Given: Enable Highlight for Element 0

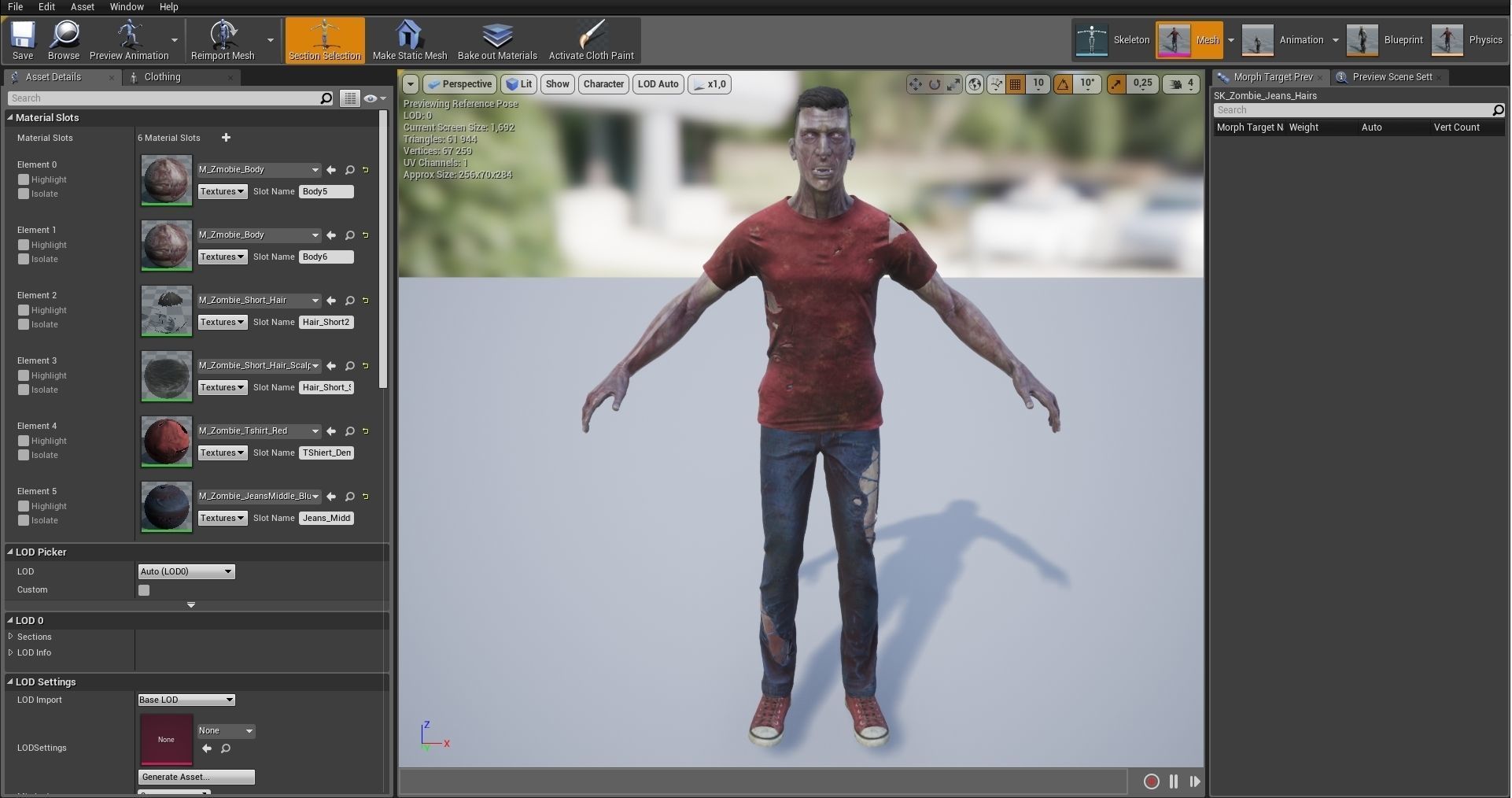Looking at the screenshot, I should pyautogui.click(x=24, y=179).
